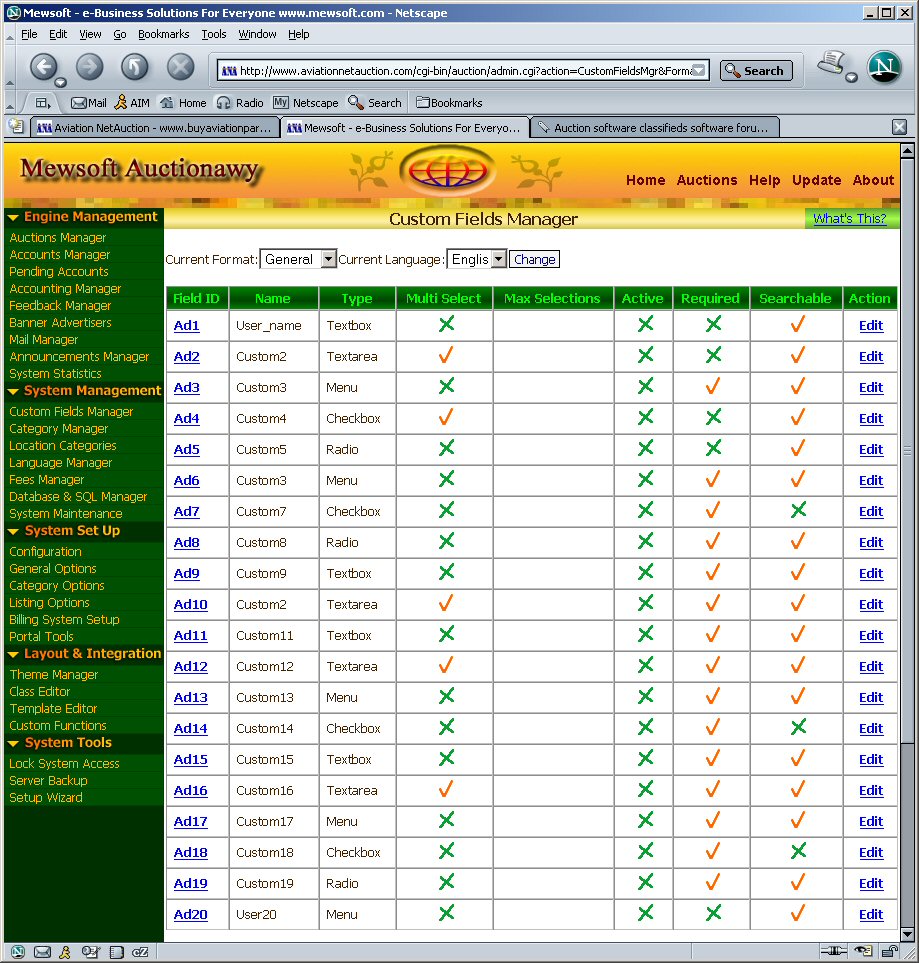Collapse the System Management section

(x=13, y=392)
